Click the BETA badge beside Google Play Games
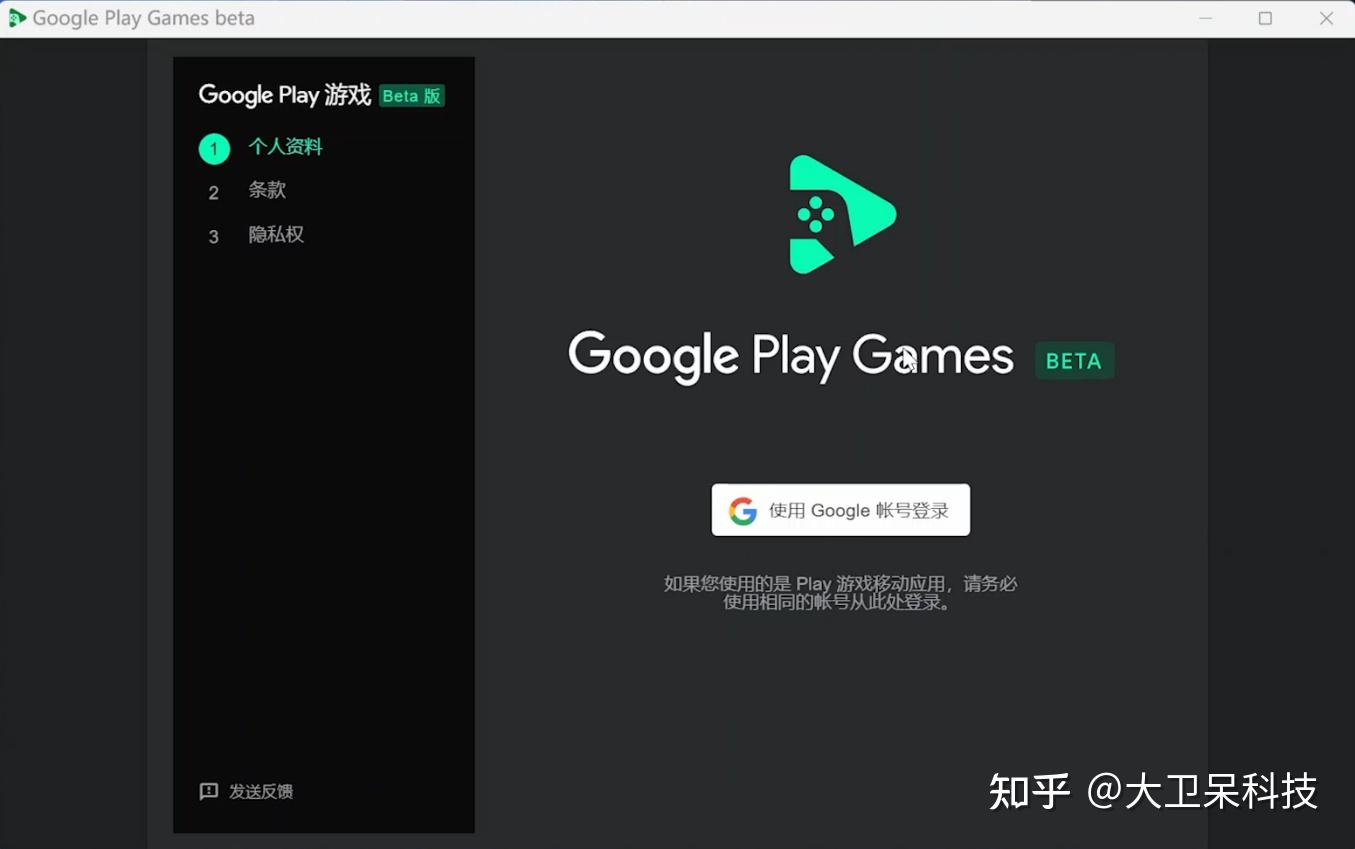 (1074, 361)
